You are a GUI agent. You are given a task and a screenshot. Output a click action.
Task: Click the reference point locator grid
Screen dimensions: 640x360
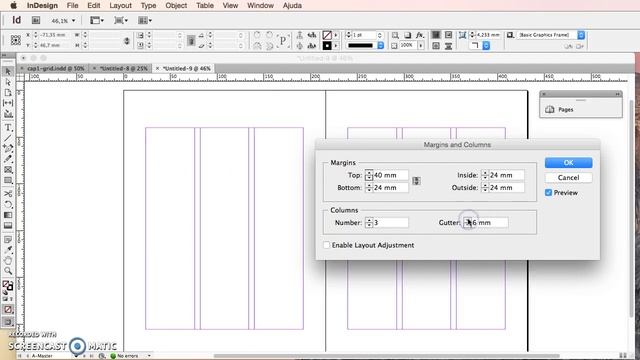pyautogui.click(x=16, y=40)
